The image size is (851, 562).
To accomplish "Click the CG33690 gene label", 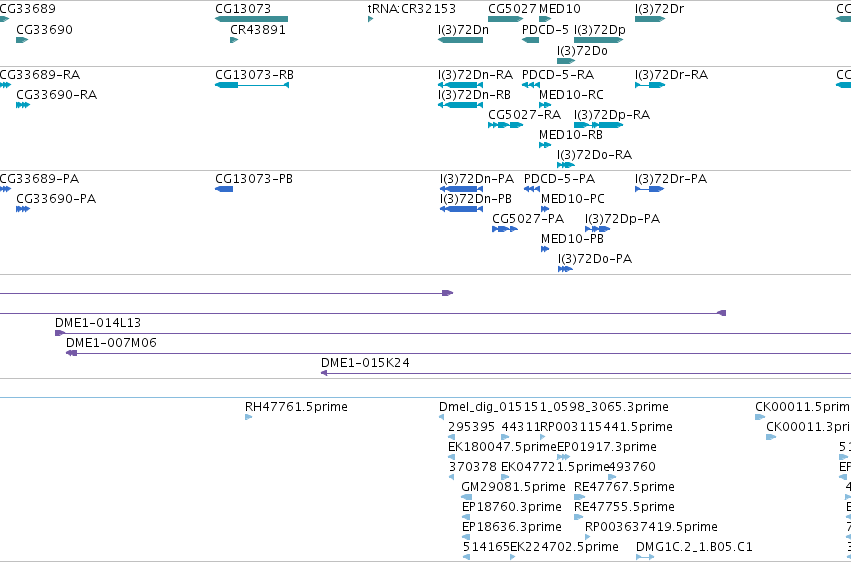I will click(x=45, y=30).
